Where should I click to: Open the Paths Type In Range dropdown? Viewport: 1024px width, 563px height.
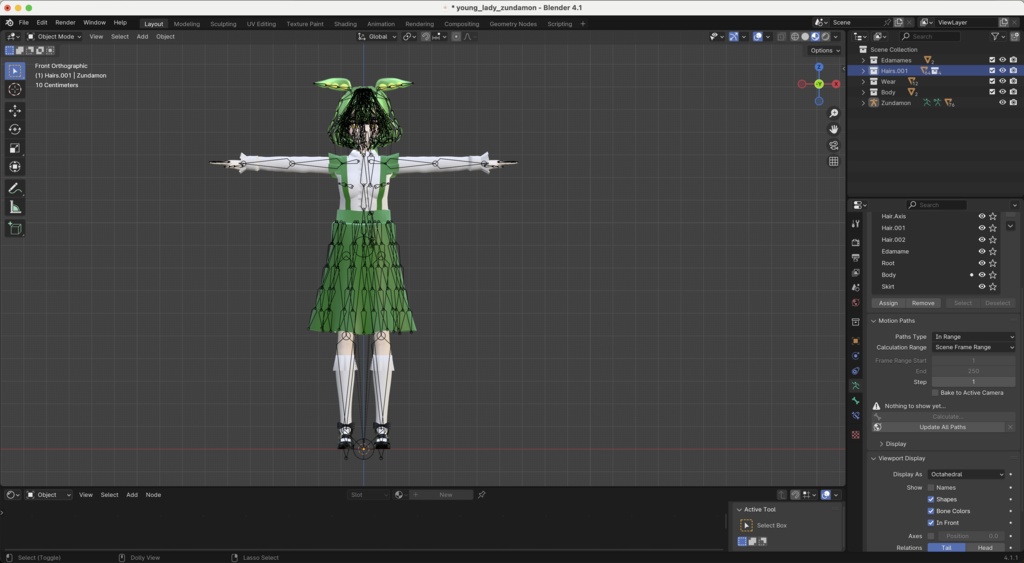point(974,336)
